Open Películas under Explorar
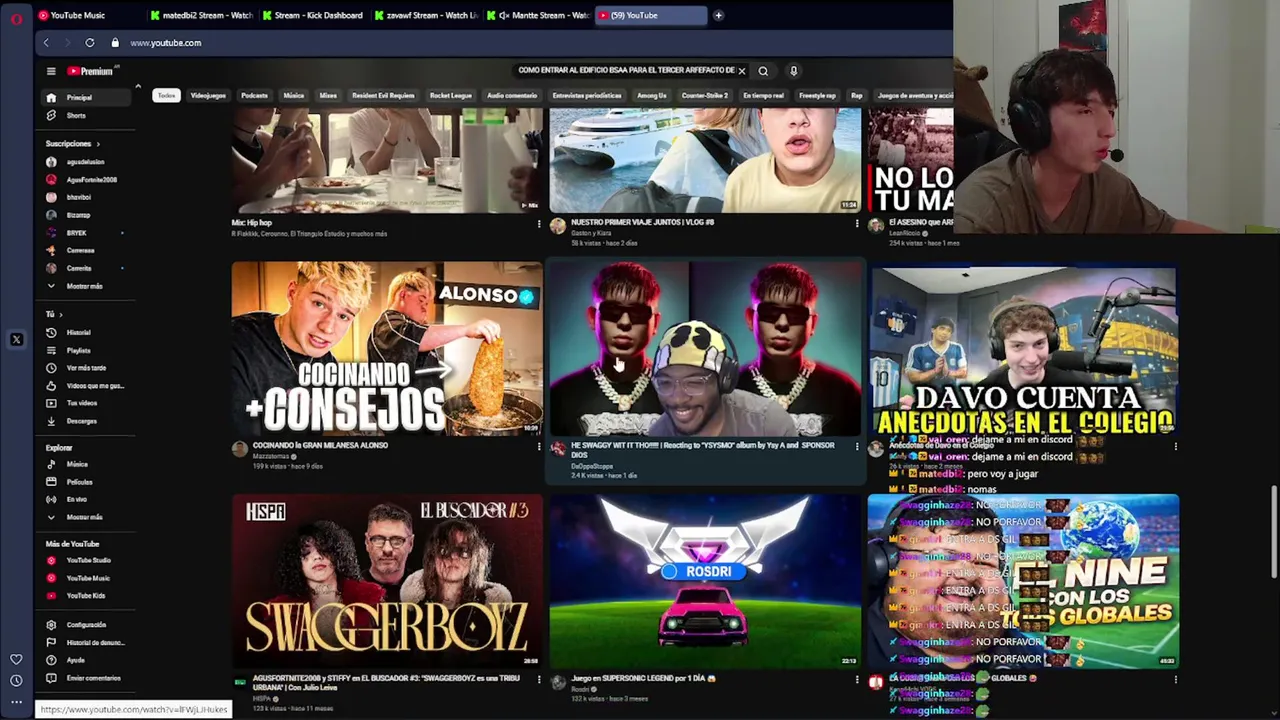Viewport: 1280px width, 720px height. point(88,482)
